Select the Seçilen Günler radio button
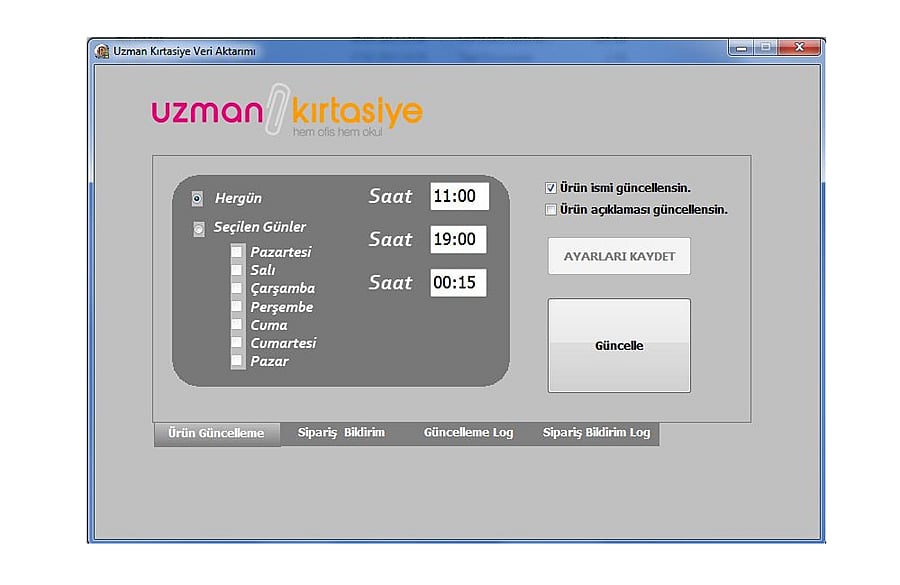The height and width of the screenshot is (585, 900). tap(198, 229)
